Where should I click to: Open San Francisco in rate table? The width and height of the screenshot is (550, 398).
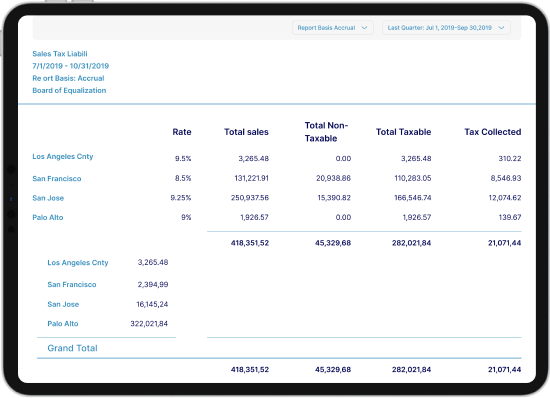tap(57, 178)
